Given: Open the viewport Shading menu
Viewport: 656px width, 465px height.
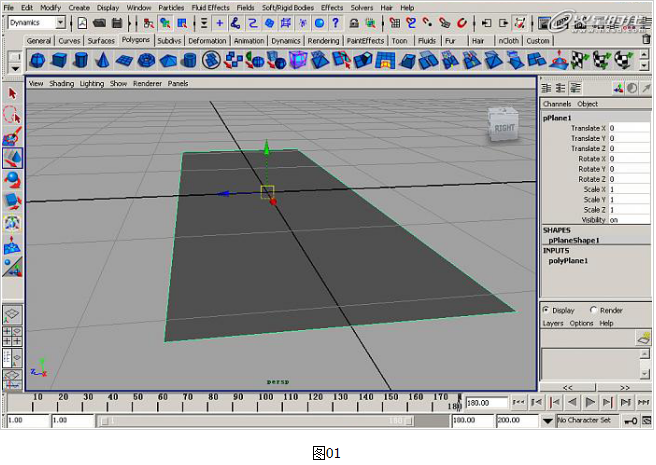Looking at the screenshot, I should coord(62,83).
